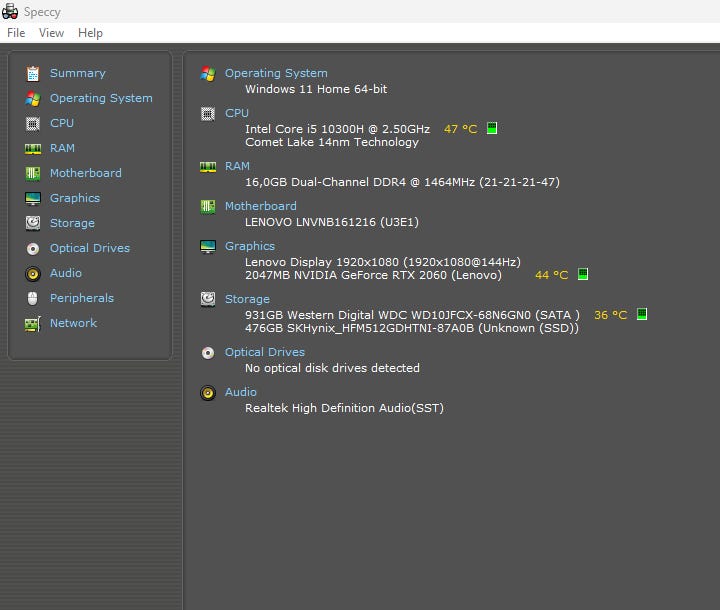720x610 pixels.
Task: Click the CPU chip icon in summary pane
Action: [208, 113]
